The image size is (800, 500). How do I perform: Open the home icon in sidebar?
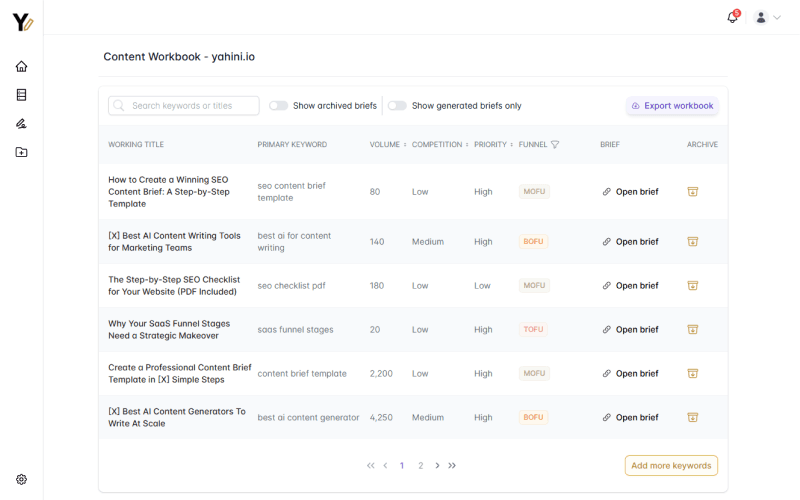[21, 66]
